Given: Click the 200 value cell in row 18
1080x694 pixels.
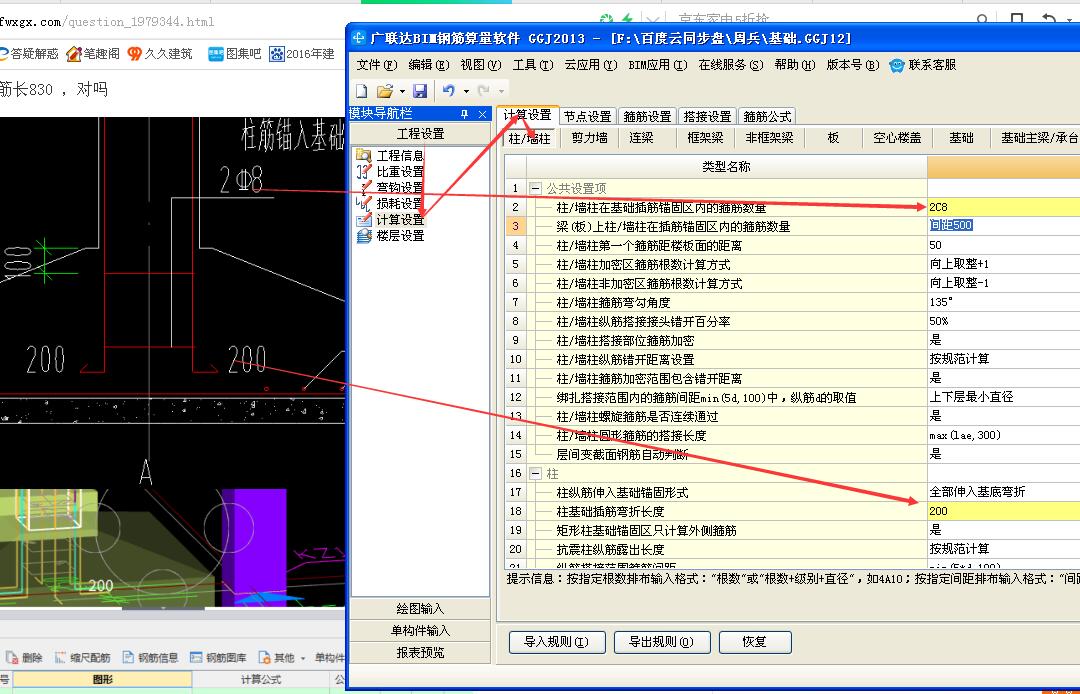Looking at the screenshot, I should (x=1004, y=511).
